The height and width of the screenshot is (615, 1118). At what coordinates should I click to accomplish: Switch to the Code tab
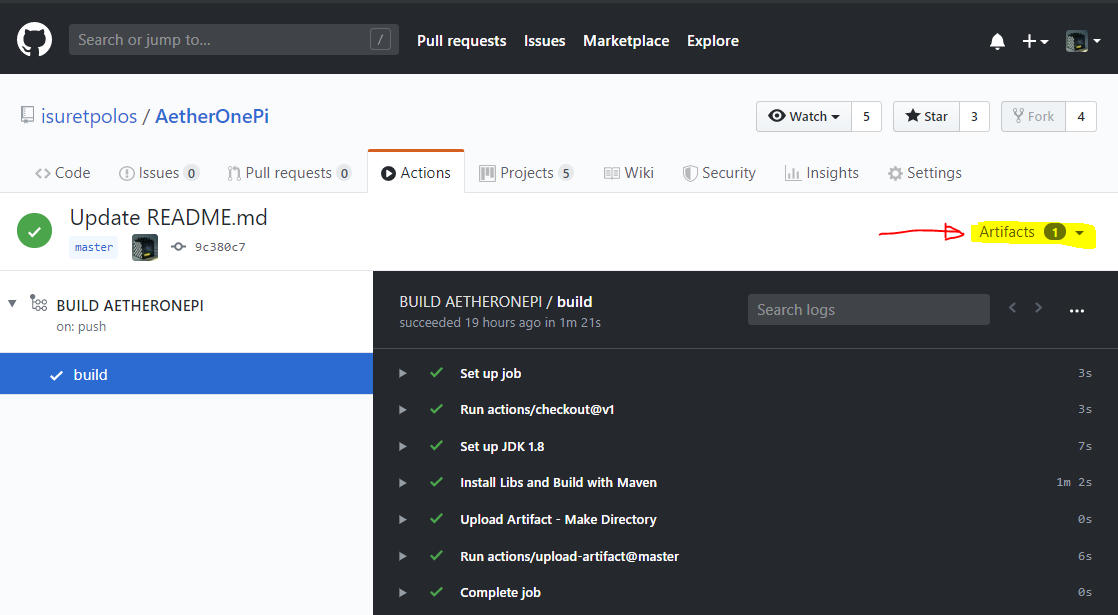(x=62, y=173)
